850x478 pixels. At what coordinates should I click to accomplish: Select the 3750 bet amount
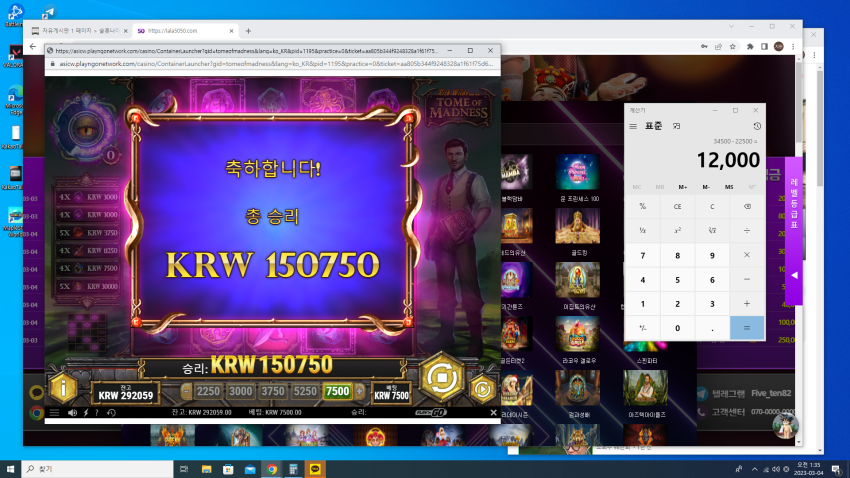(x=273, y=391)
